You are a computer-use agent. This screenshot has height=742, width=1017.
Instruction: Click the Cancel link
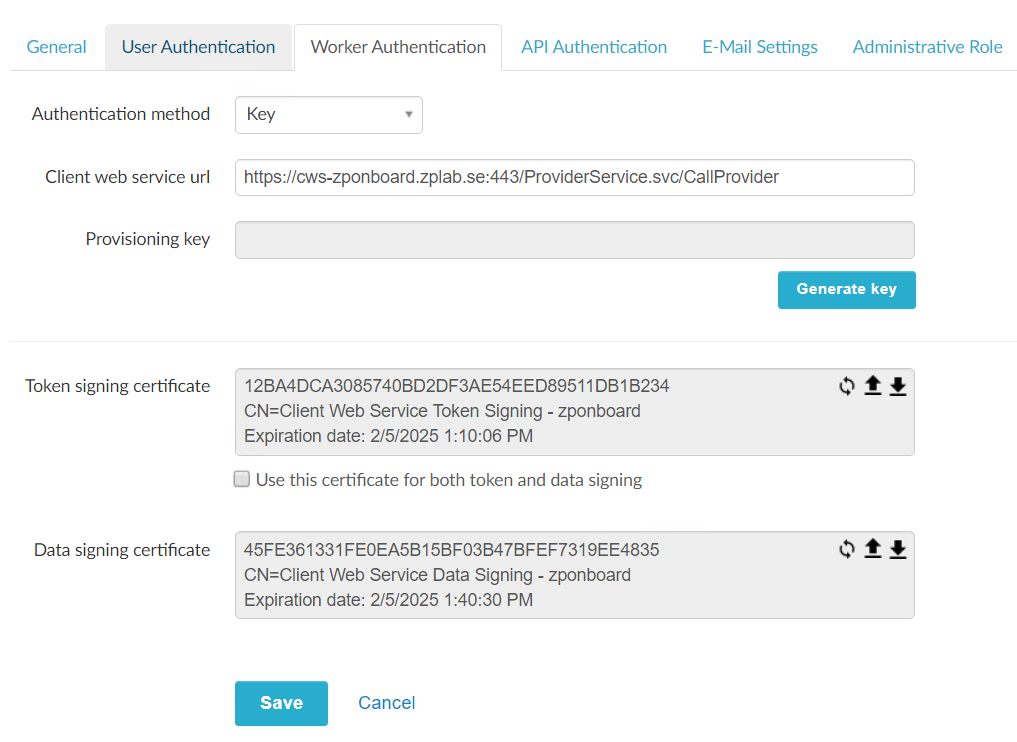pos(387,703)
